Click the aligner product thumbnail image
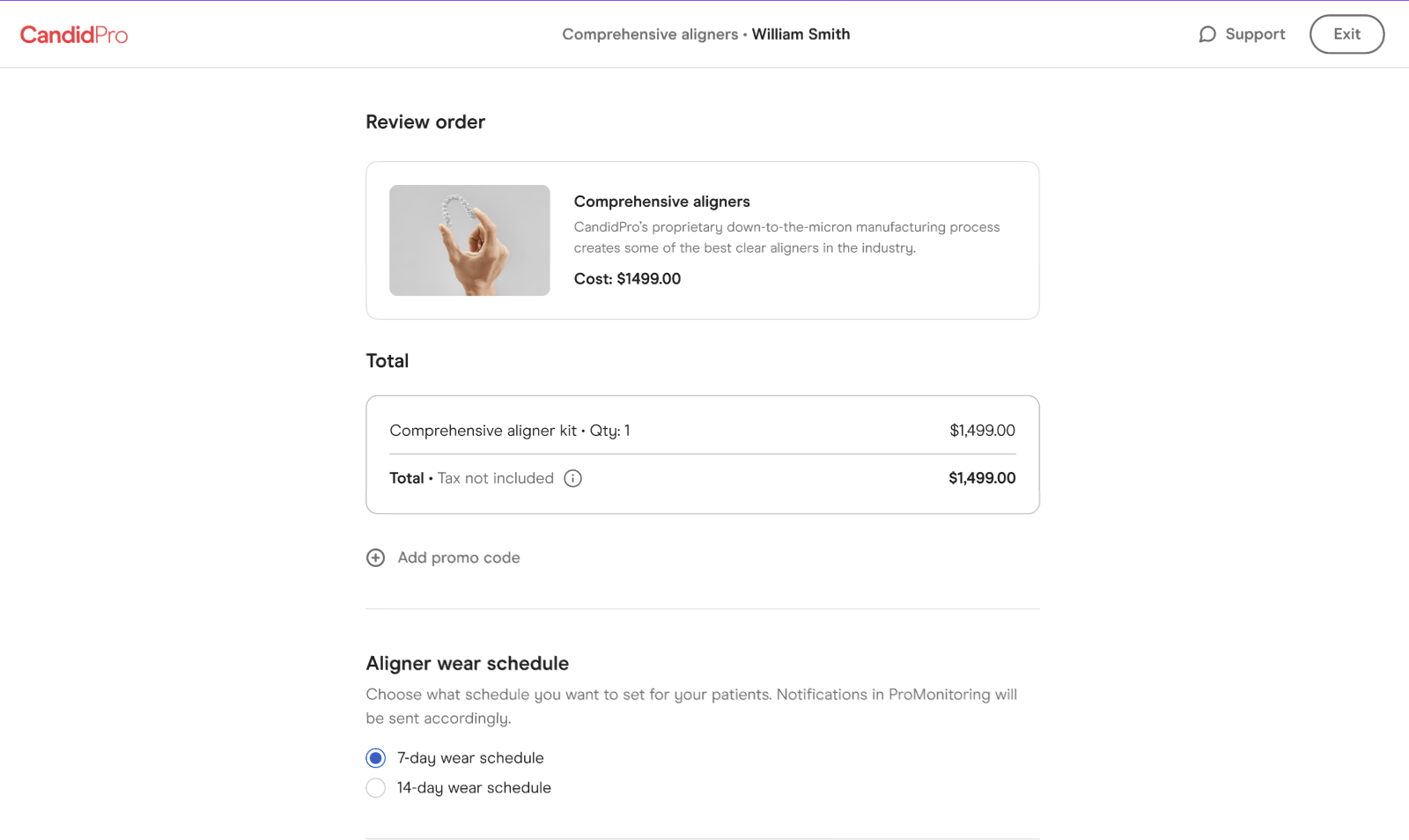Screen dimensions: 1409x840 [x=469, y=240]
